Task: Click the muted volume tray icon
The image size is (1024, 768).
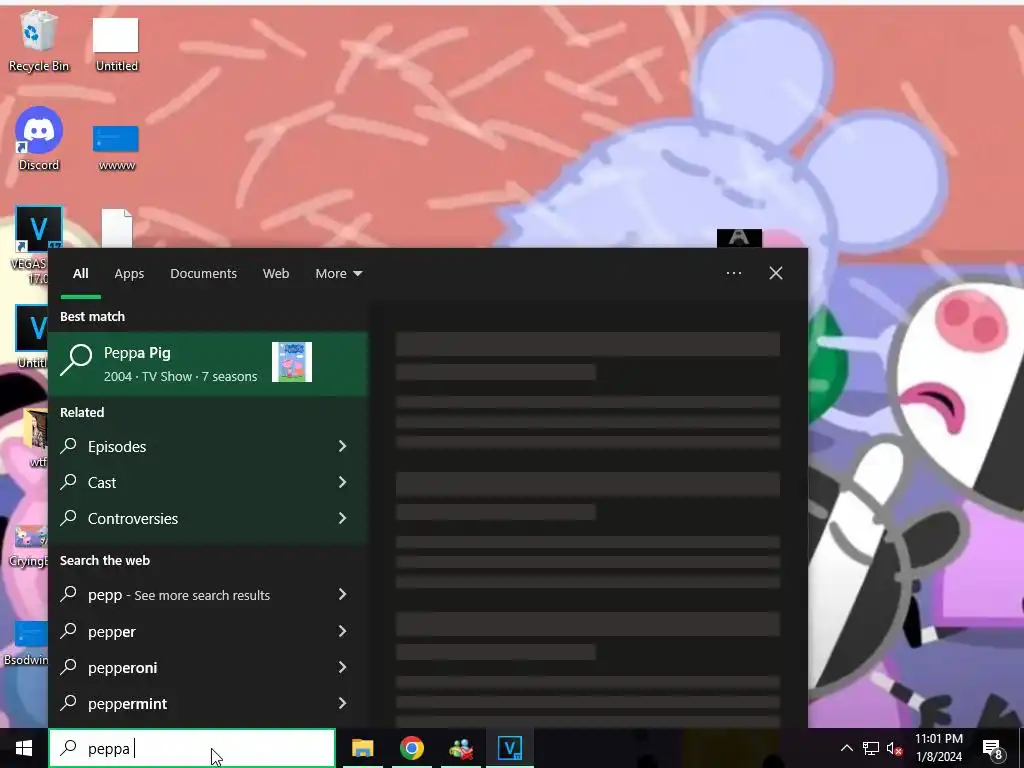Action: coord(894,748)
